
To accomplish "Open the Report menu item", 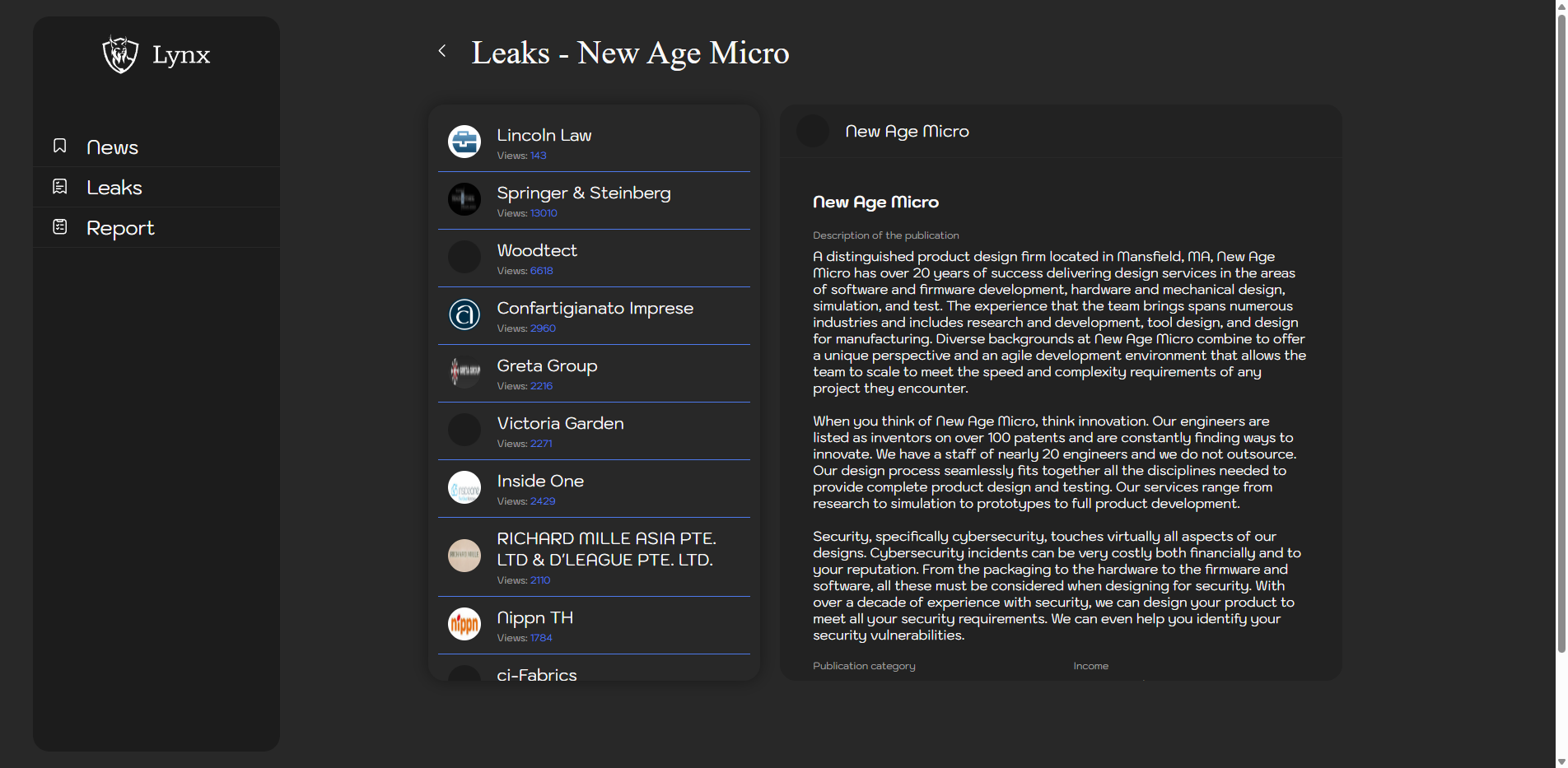I will pos(120,228).
